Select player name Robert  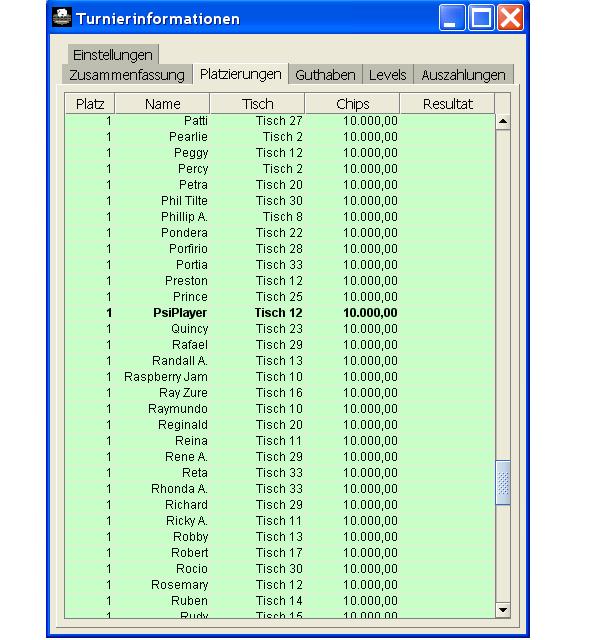[x=189, y=553]
